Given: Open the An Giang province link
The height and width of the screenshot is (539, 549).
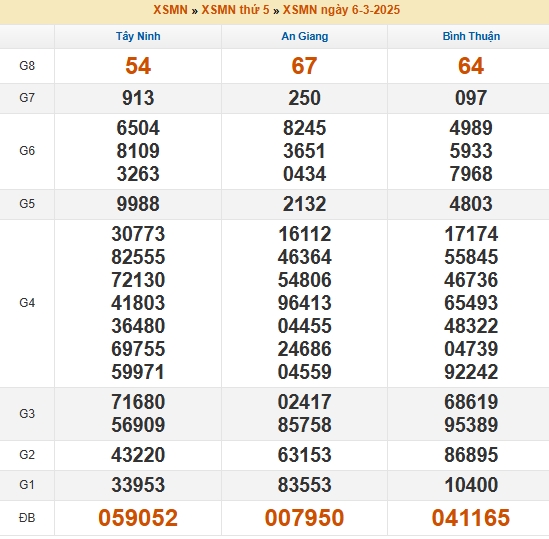Looking at the screenshot, I should (305, 36).
